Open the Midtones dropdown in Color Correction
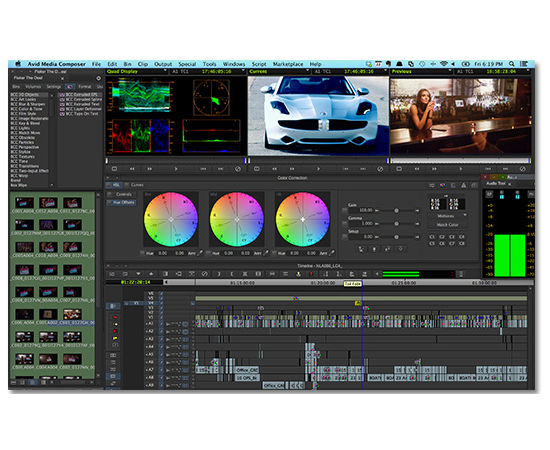The image size is (550, 450). coord(448,216)
